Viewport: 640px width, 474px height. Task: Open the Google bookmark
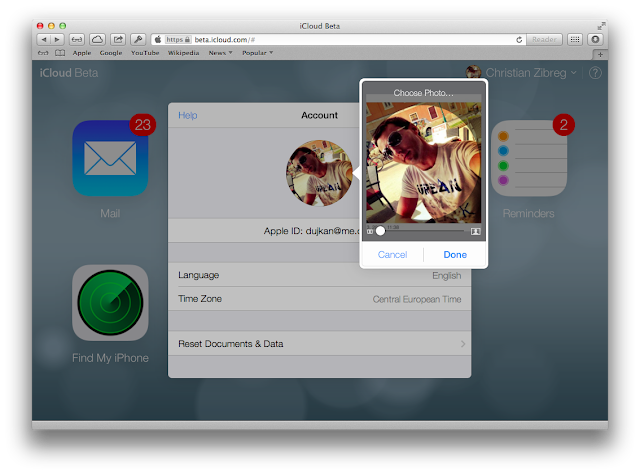coord(111,53)
